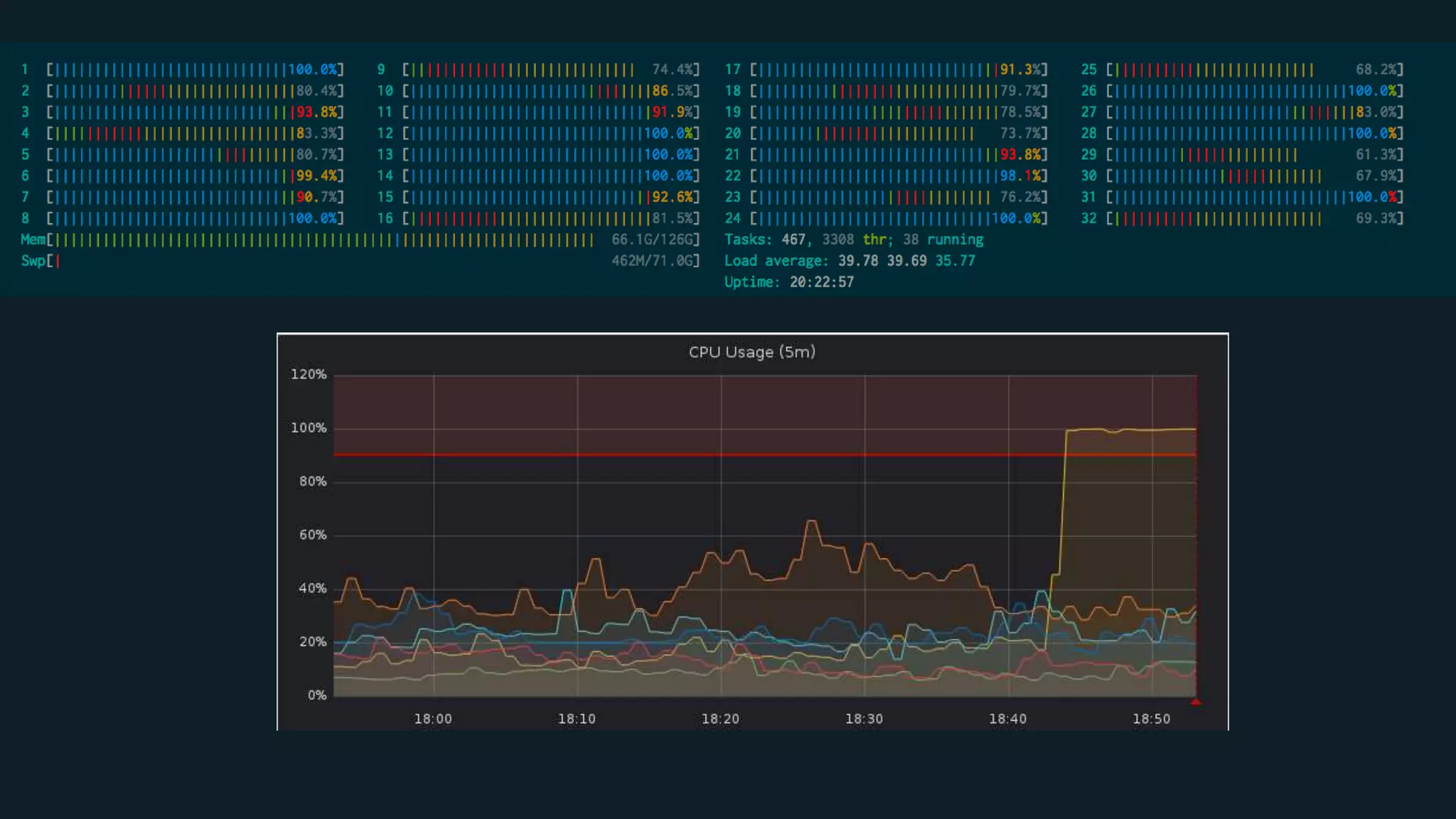This screenshot has height=819, width=1456.
Task: Click the Tasks count line
Action: 854,240
